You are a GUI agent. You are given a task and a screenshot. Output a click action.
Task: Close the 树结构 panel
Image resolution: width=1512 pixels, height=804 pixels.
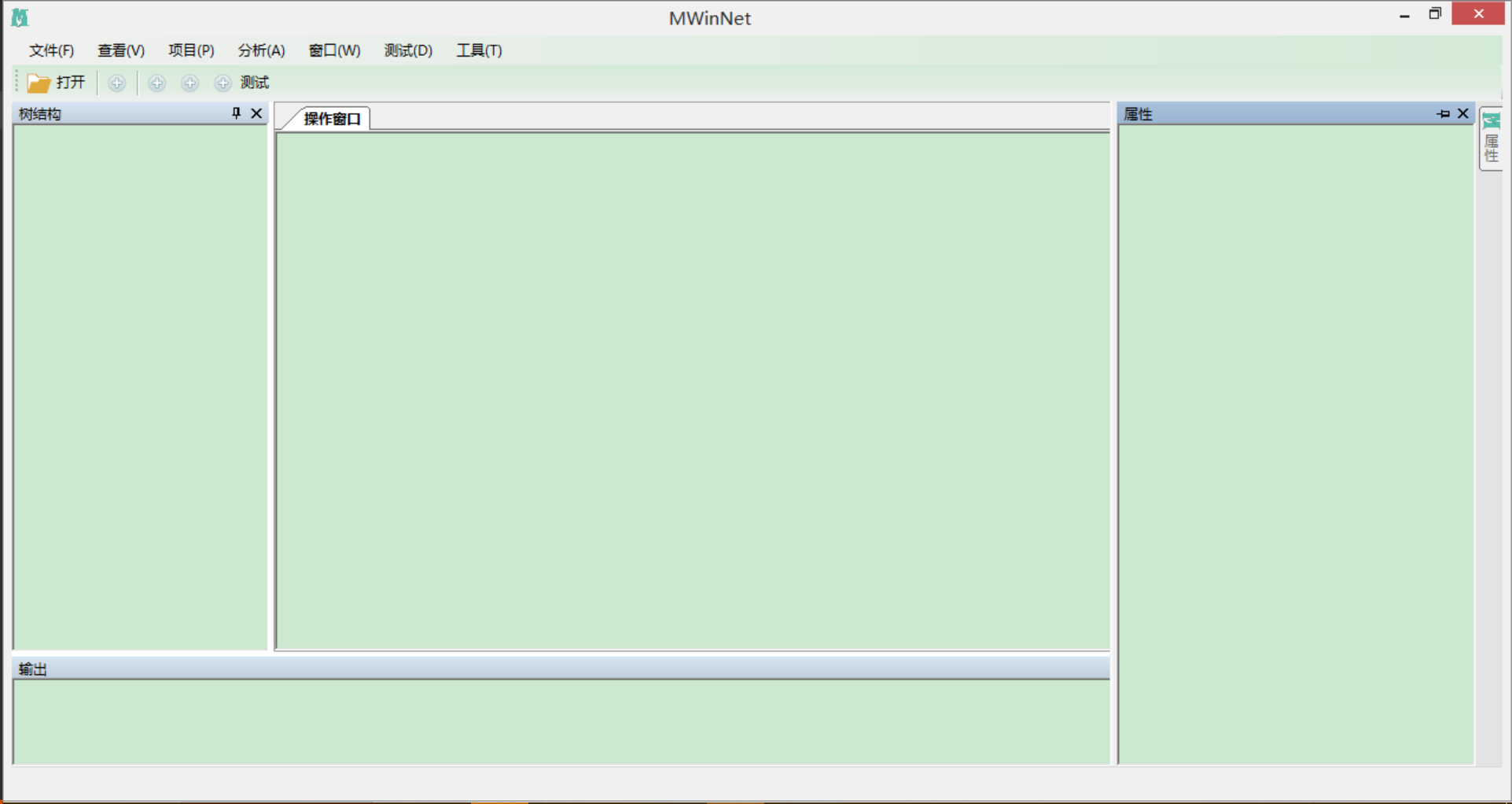coord(256,113)
